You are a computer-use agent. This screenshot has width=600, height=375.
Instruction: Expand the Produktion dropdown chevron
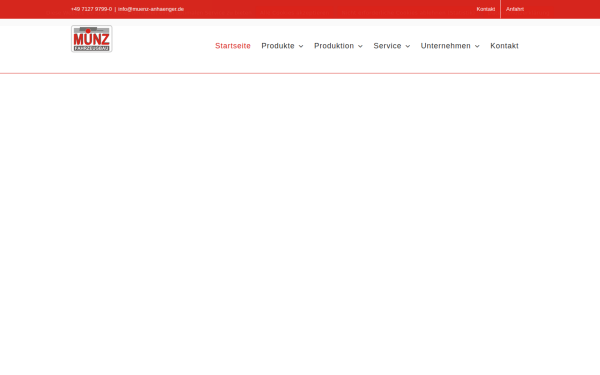[360, 46]
